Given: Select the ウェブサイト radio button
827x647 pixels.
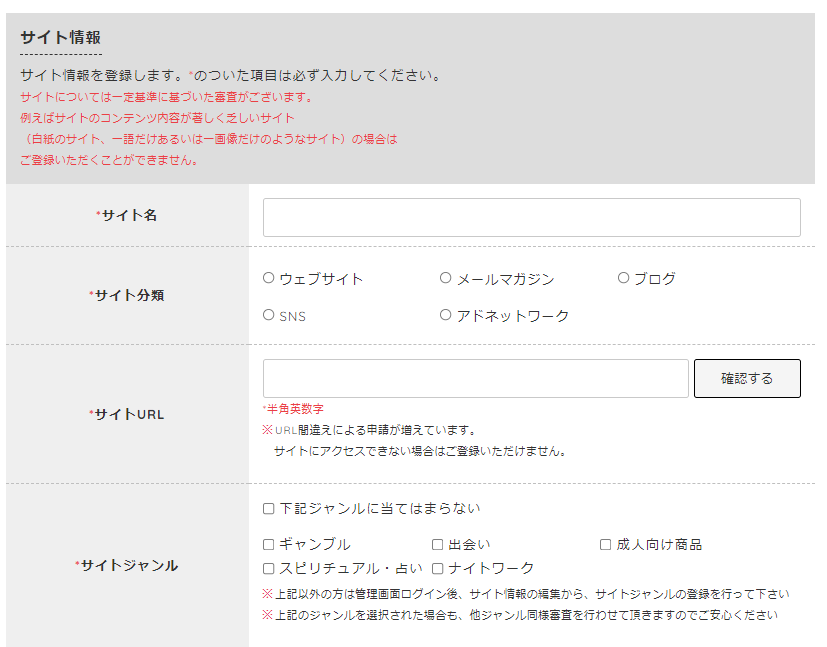Looking at the screenshot, I should (x=268, y=278).
